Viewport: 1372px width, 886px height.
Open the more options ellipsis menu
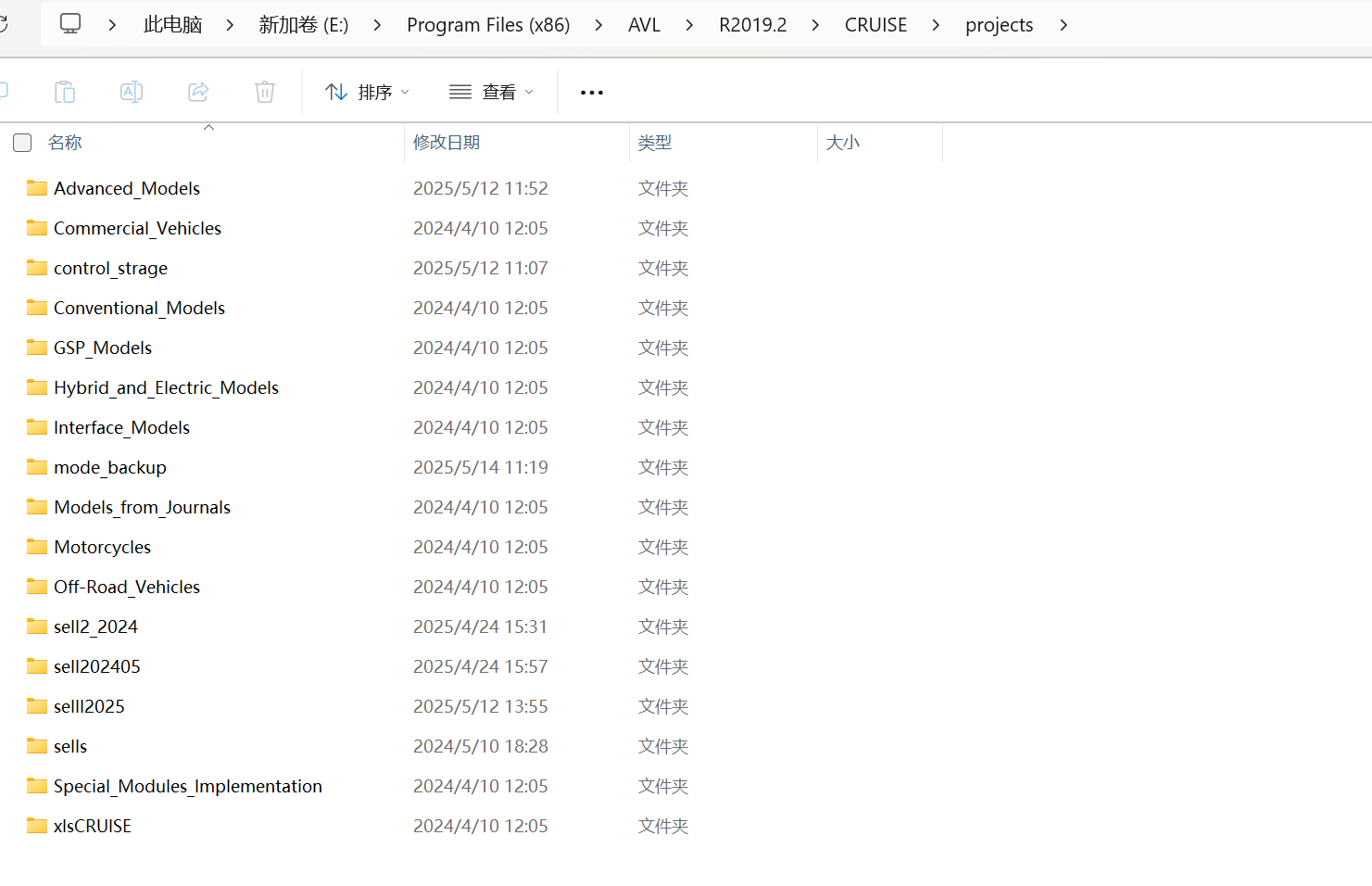click(592, 93)
